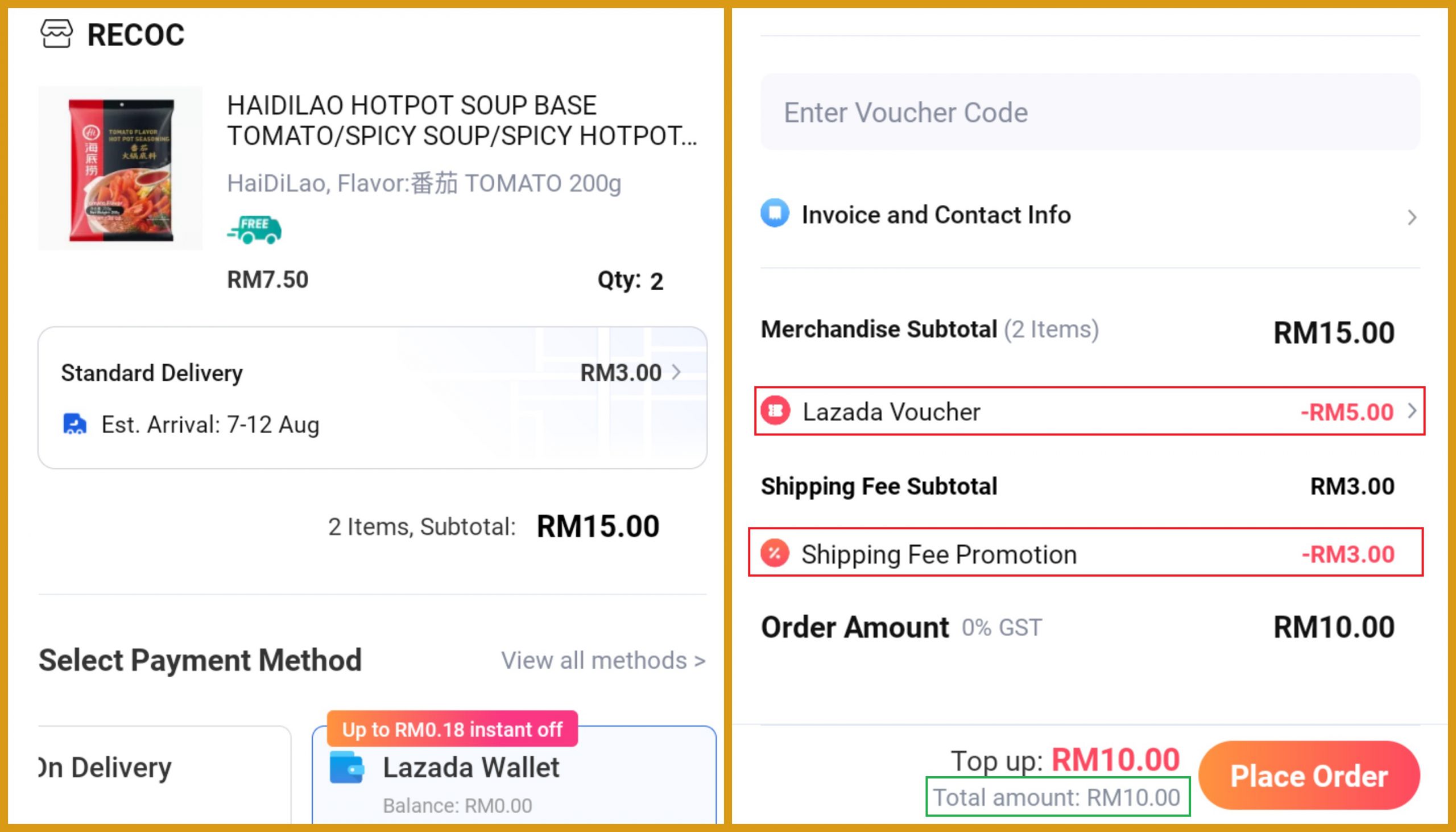Tap the Up to RM0.18 instant off badge

point(452,729)
